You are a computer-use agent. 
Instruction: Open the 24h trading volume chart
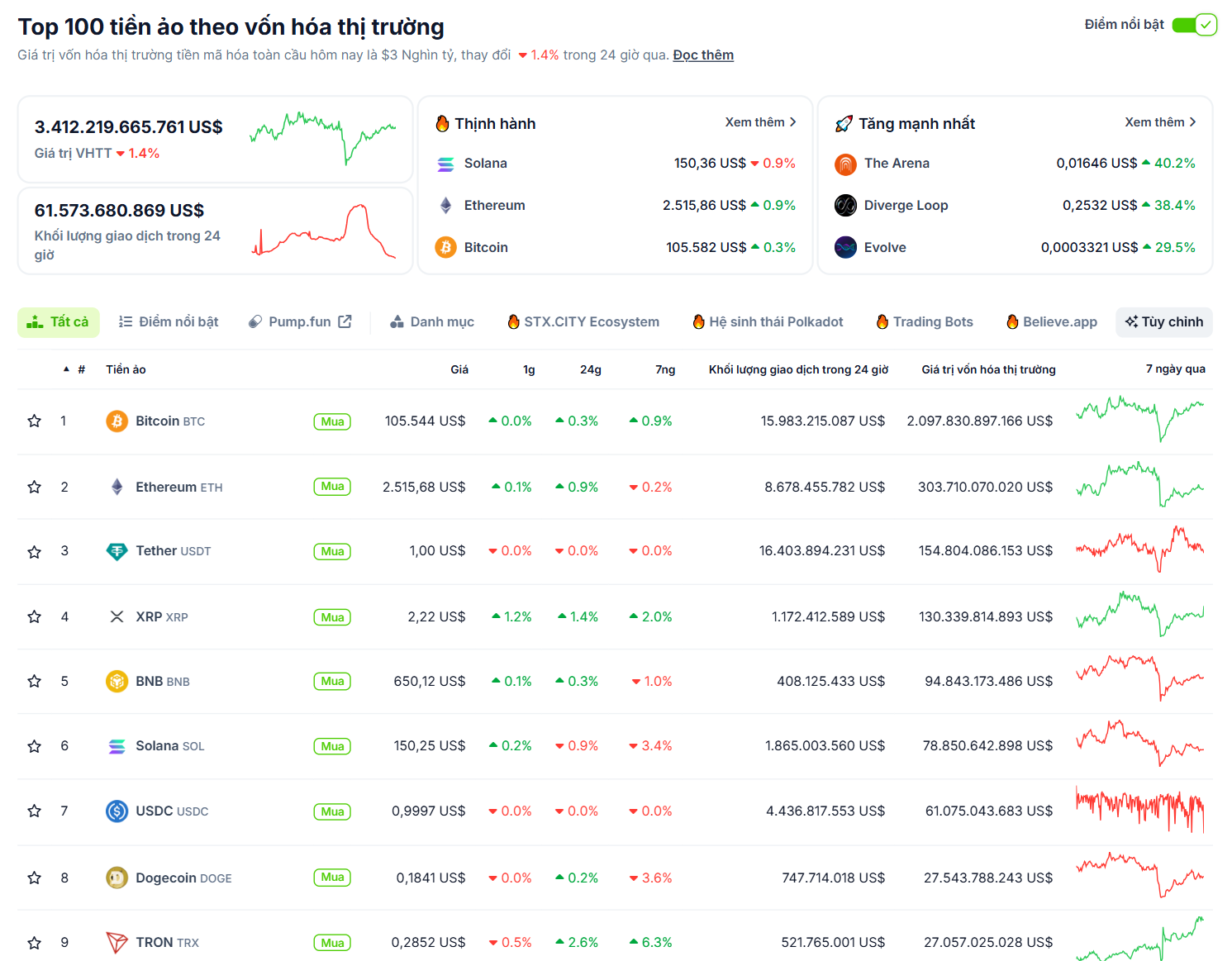[x=324, y=231]
